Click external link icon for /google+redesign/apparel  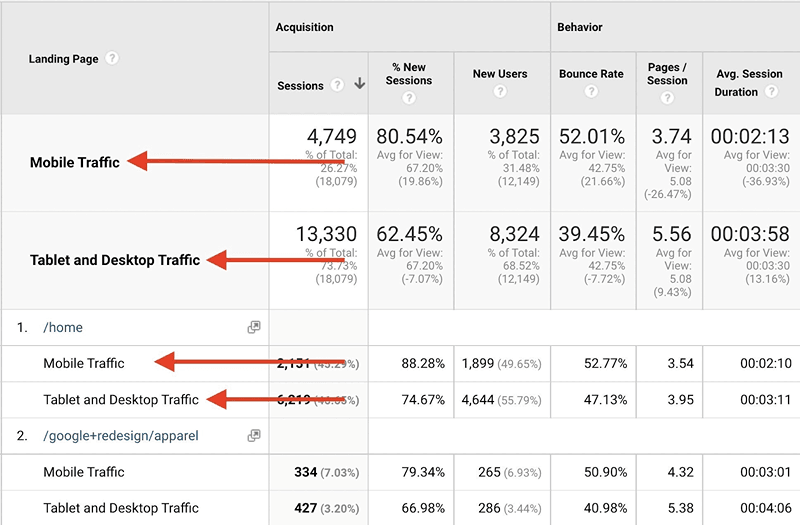pyautogui.click(x=254, y=435)
